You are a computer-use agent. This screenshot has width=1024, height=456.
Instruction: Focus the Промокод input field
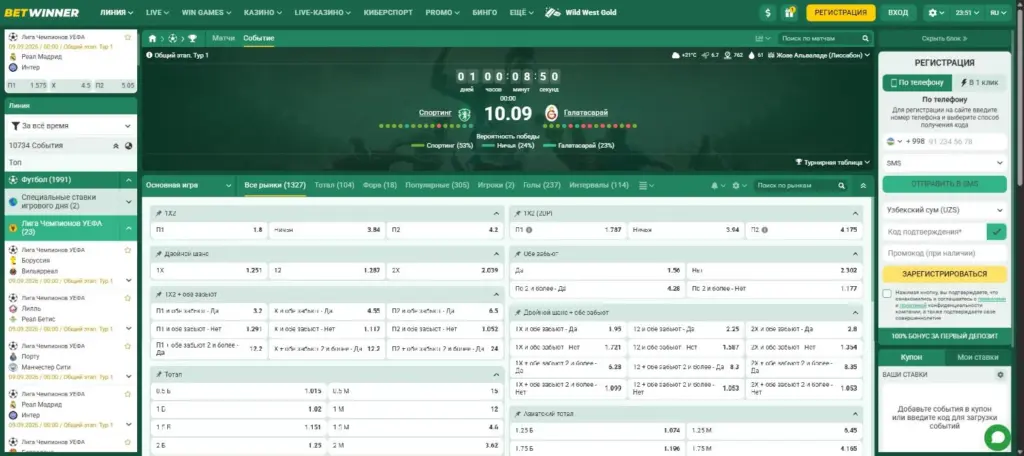pyautogui.click(x=944, y=253)
